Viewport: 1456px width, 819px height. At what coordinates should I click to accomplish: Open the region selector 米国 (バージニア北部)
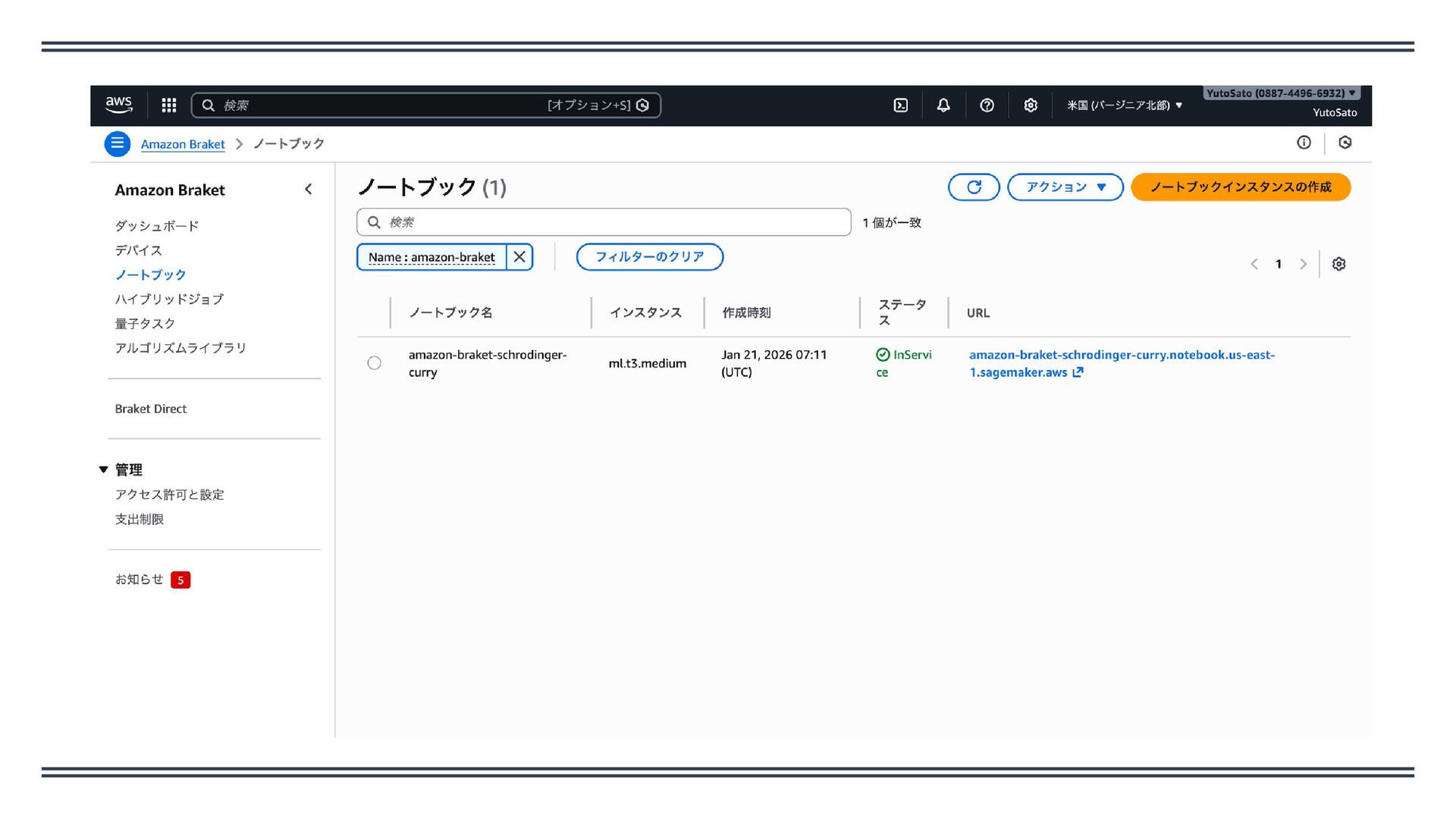tap(1124, 105)
